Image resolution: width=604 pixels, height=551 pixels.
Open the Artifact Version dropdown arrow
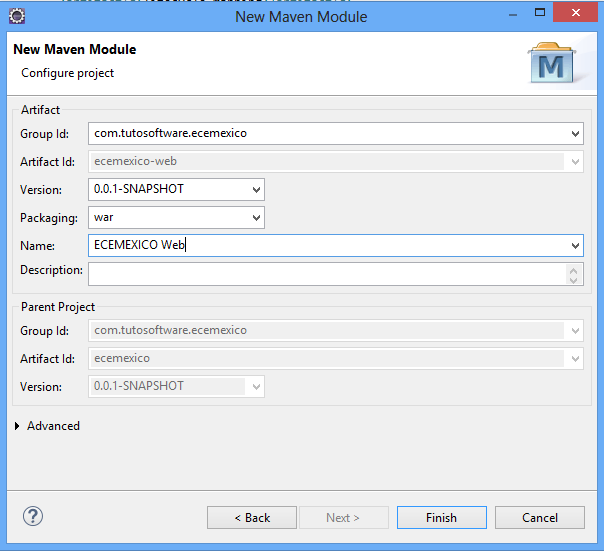(256, 190)
